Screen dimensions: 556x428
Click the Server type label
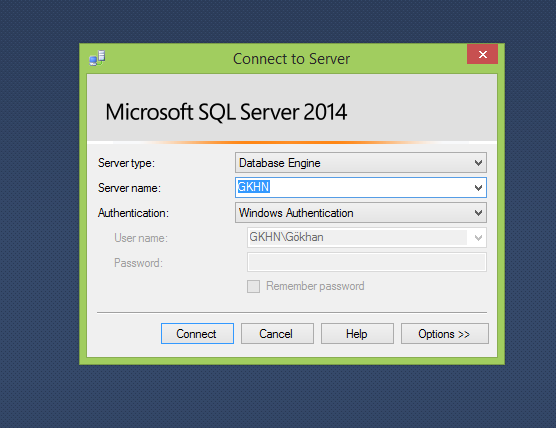(126, 163)
